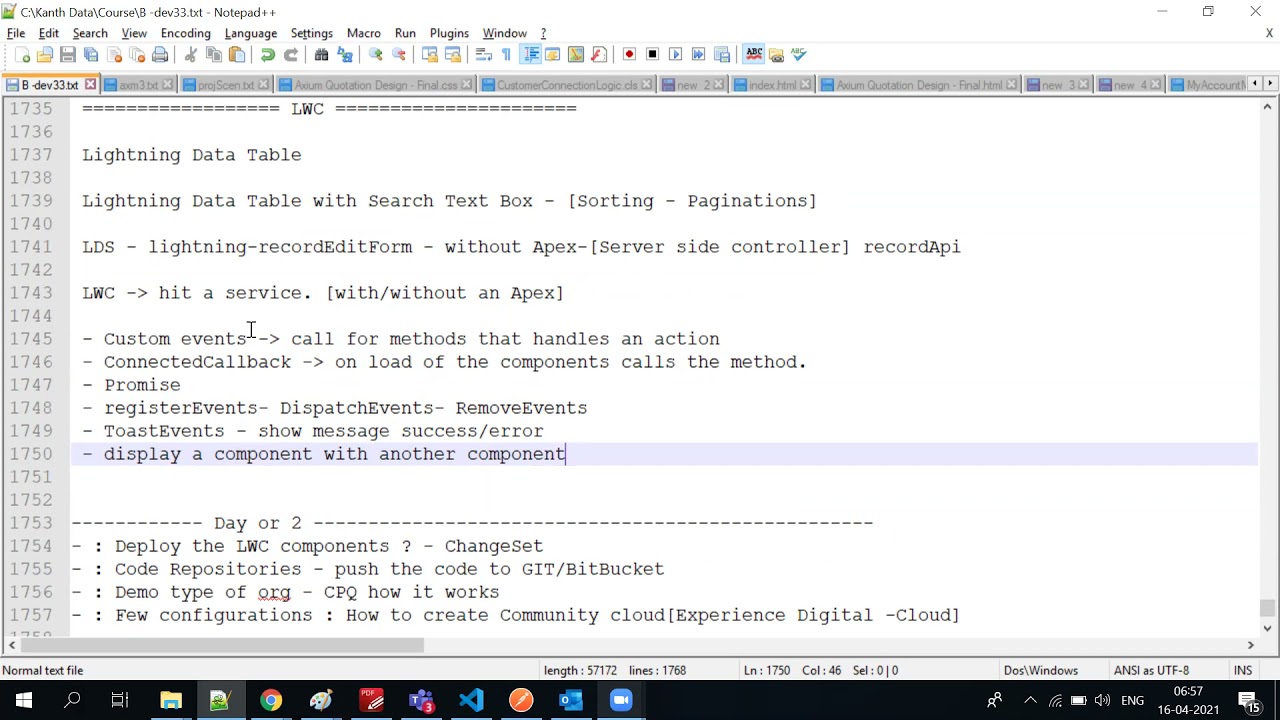Switch to the CustomerConnectionLogic.cls tab
The image size is (1280, 720).
(x=567, y=85)
